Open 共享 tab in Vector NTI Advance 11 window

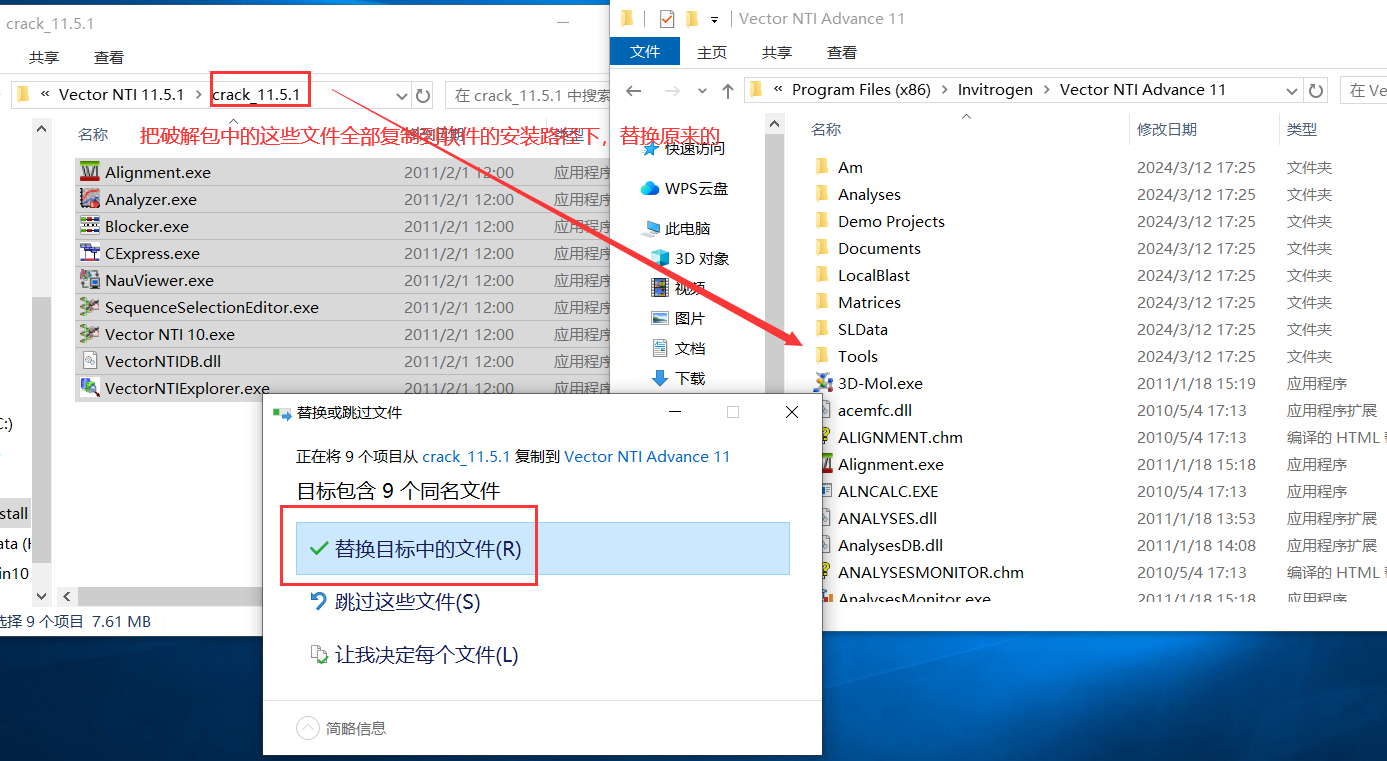[x=777, y=52]
